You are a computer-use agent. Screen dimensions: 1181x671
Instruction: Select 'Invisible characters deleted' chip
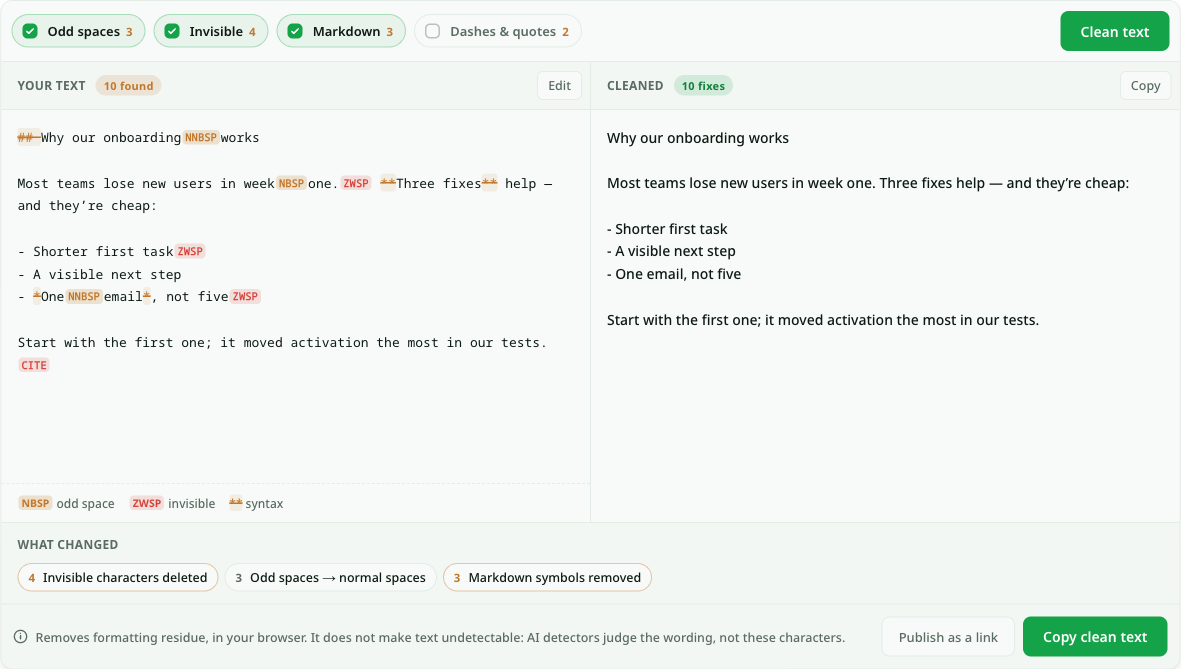117,578
